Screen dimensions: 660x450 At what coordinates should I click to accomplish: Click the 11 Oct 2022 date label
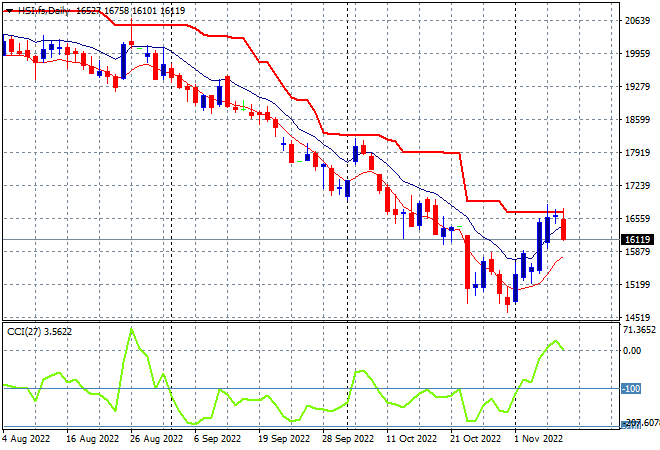click(x=411, y=439)
